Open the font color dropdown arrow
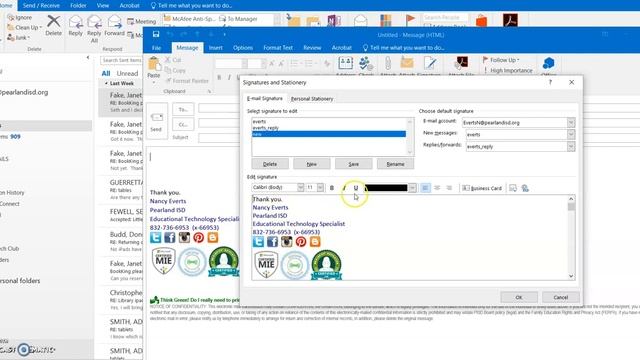Screen dimensions: 640x360 coord(412,188)
